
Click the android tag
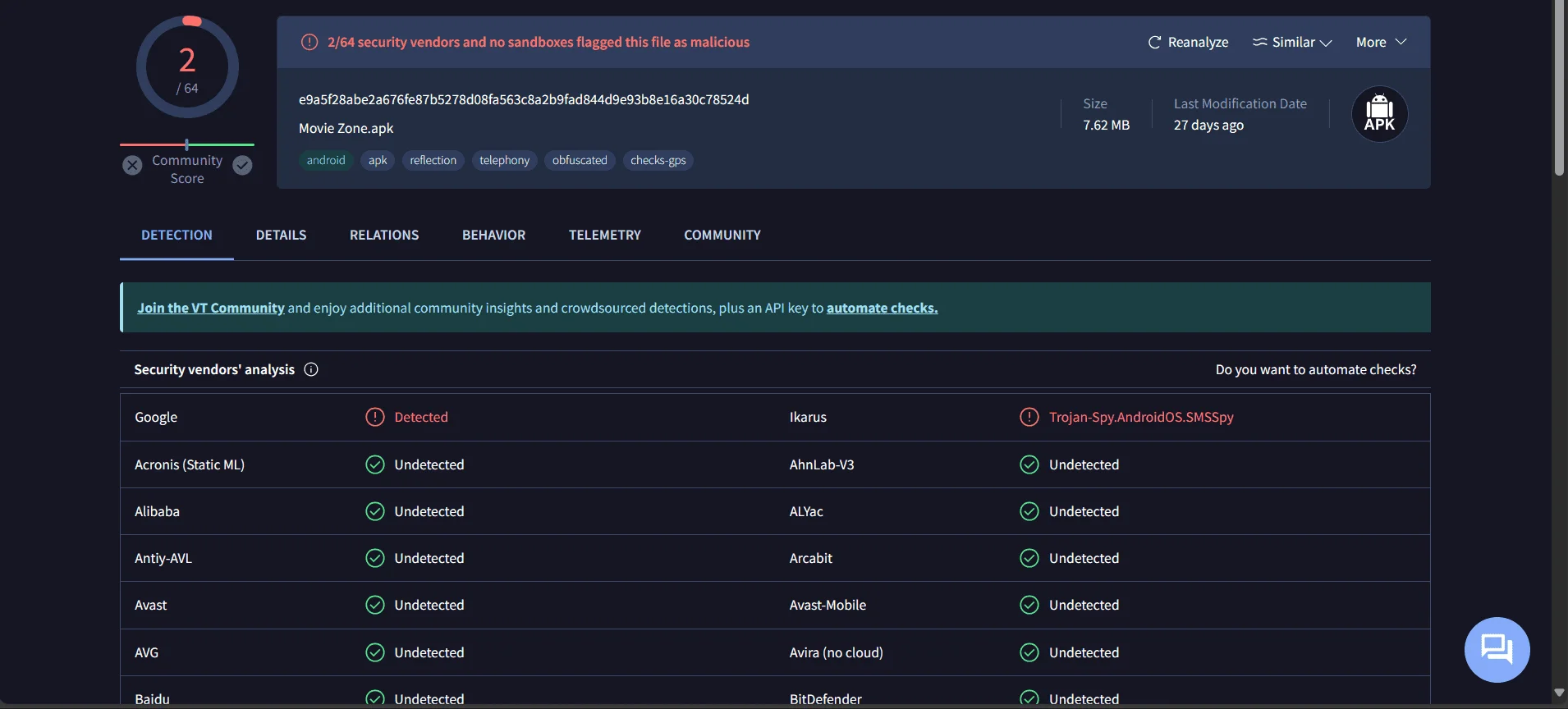pos(326,160)
